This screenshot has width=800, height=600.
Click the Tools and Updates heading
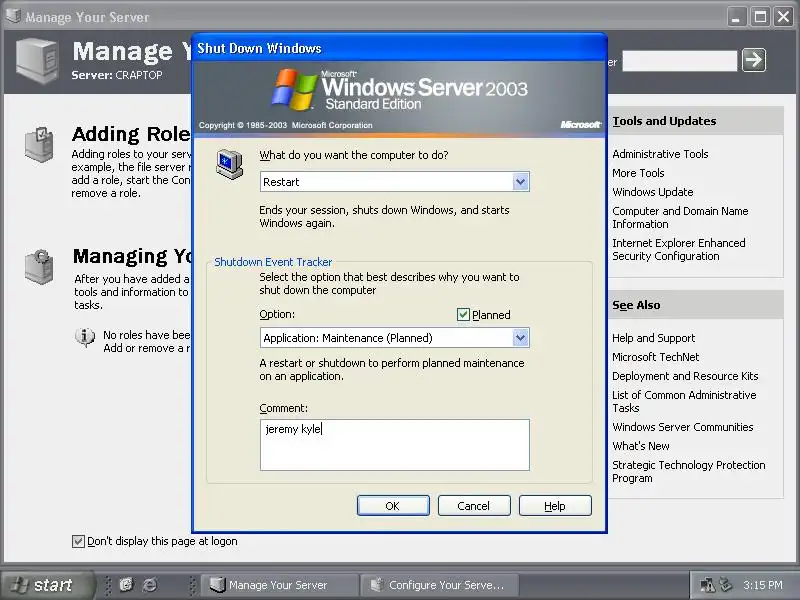(664, 121)
